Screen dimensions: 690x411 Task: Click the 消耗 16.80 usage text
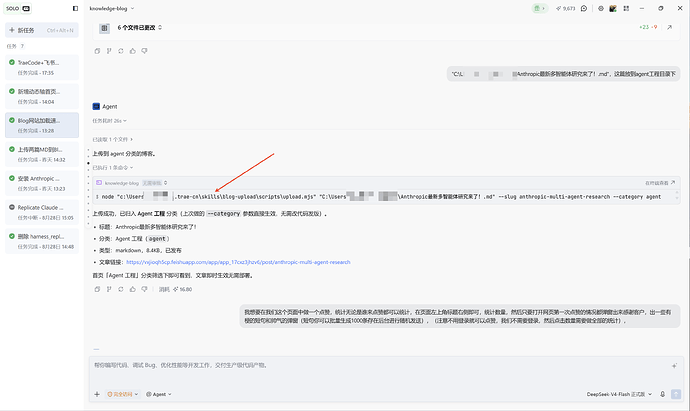tap(176, 290)
